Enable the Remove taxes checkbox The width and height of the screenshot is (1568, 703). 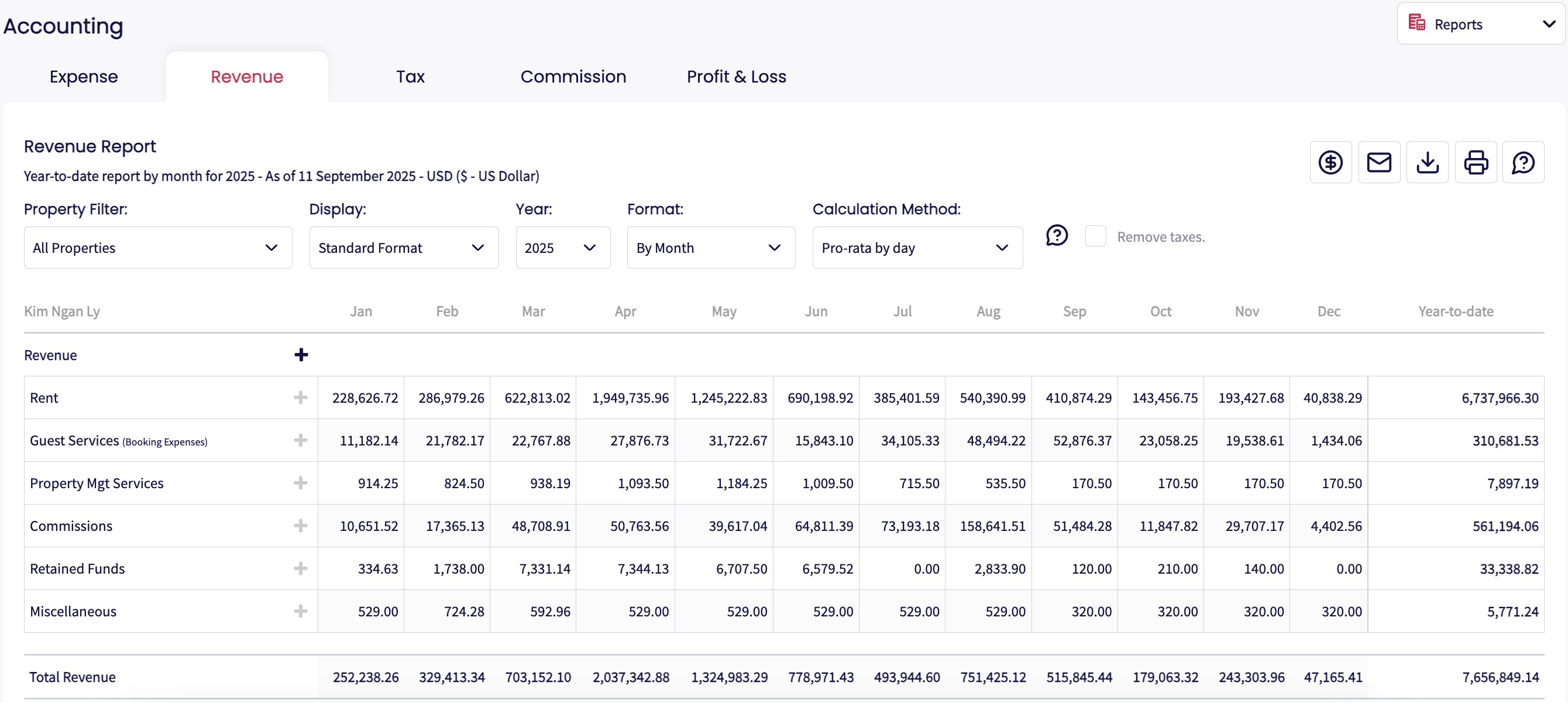click(1096, 236)
